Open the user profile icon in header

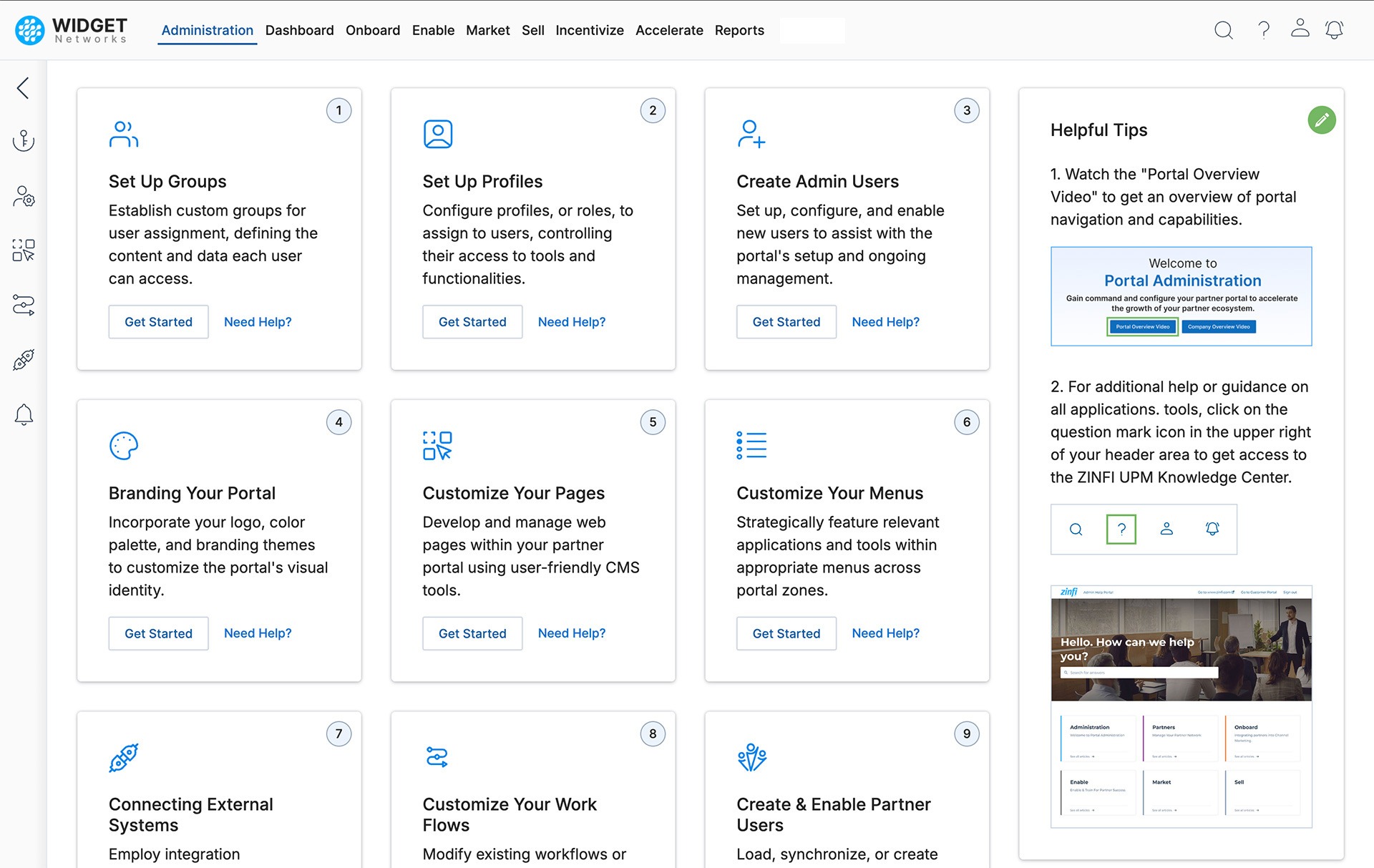coord(1300,30)
